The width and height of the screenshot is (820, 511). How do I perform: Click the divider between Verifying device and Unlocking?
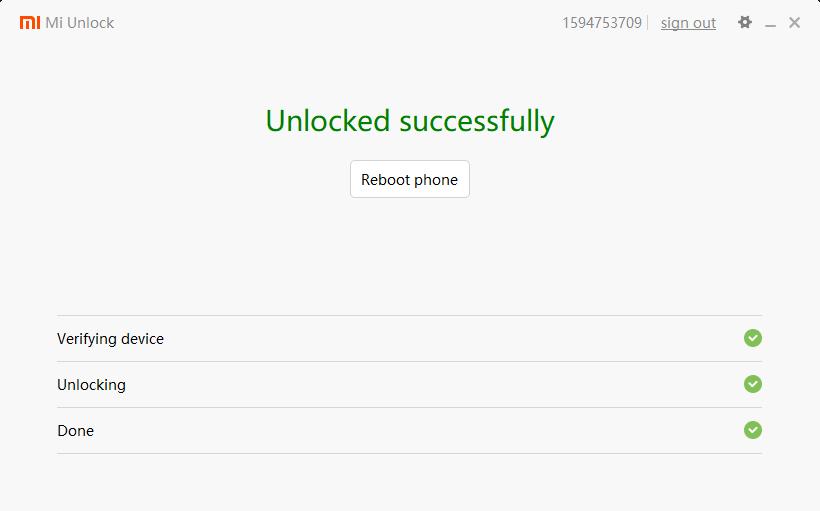coord(409,361)
